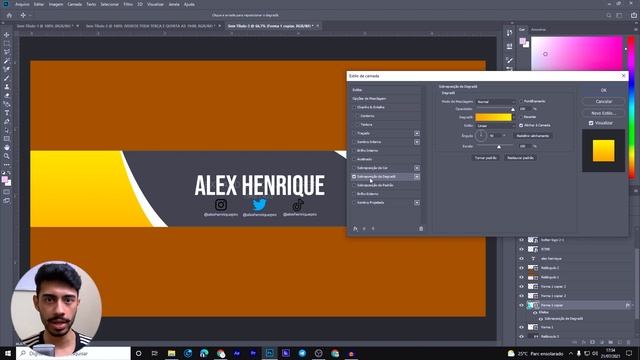Click the delete layer icon in Layers panel
This screenshot has width=640, height=360.
click(629, 342)
